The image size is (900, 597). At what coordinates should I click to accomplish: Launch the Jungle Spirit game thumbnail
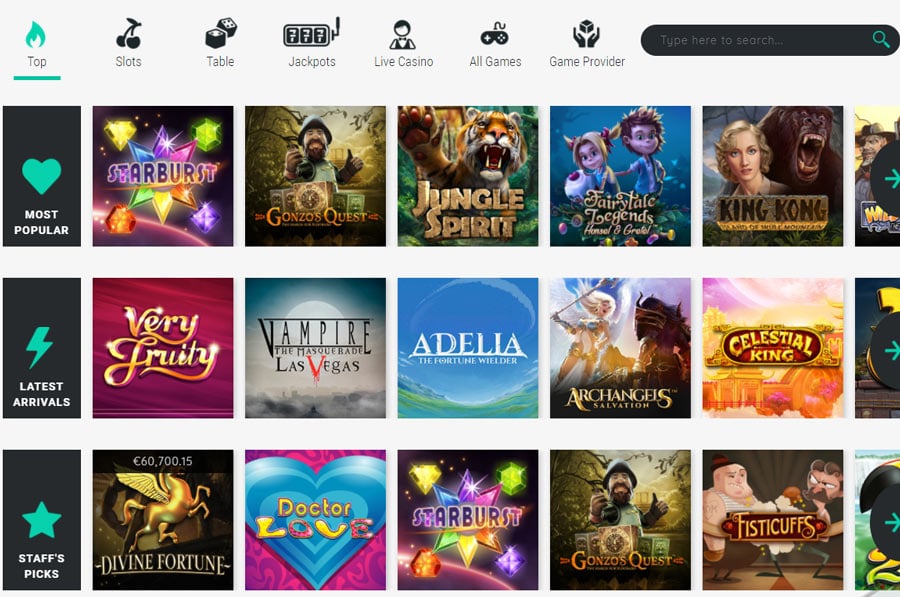coord(468,176)
